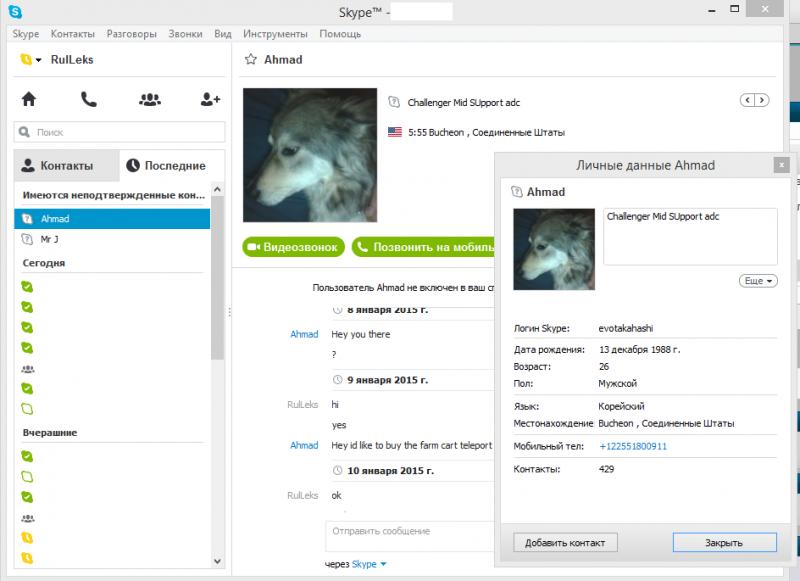Image resolution: width=800 pixels, height=581 pixels.
Task: Mark Ahmad as favorite with the star
Action: [x=251, y=60]
